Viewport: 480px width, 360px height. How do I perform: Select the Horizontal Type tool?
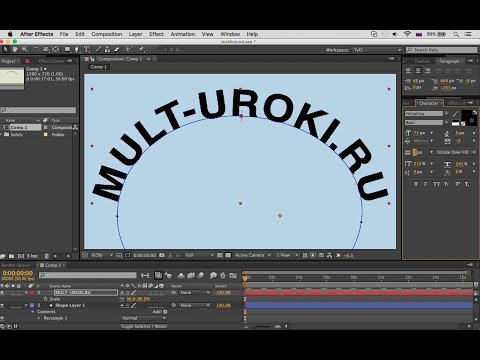coord(87,49)
